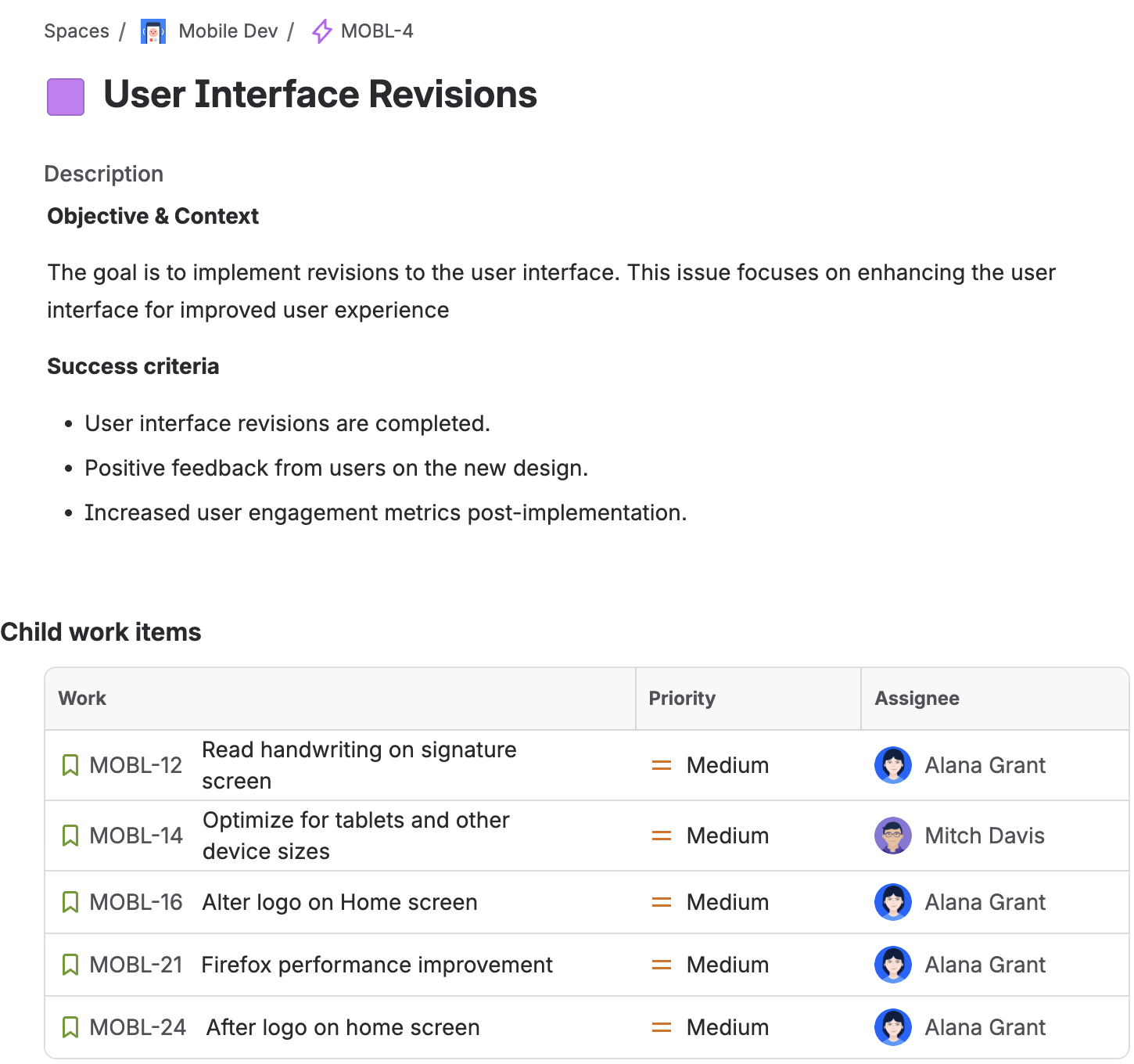This screenshot has width=1134, height=1064.
Task: Click Alana Grant avatar on MOBL-12 row
Action: click(892, 765)
